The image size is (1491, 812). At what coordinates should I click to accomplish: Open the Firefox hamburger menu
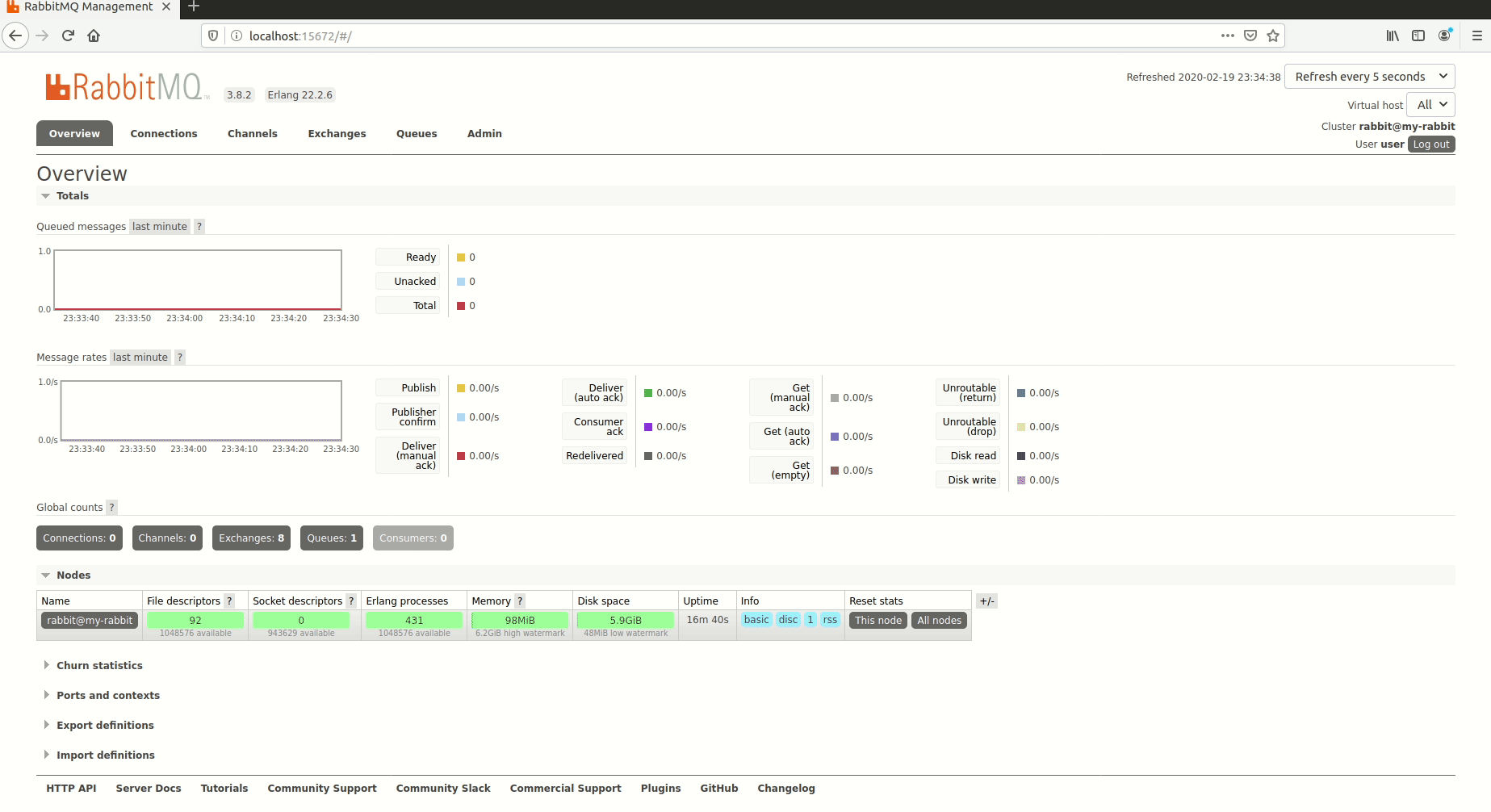tap(1477, 36)
